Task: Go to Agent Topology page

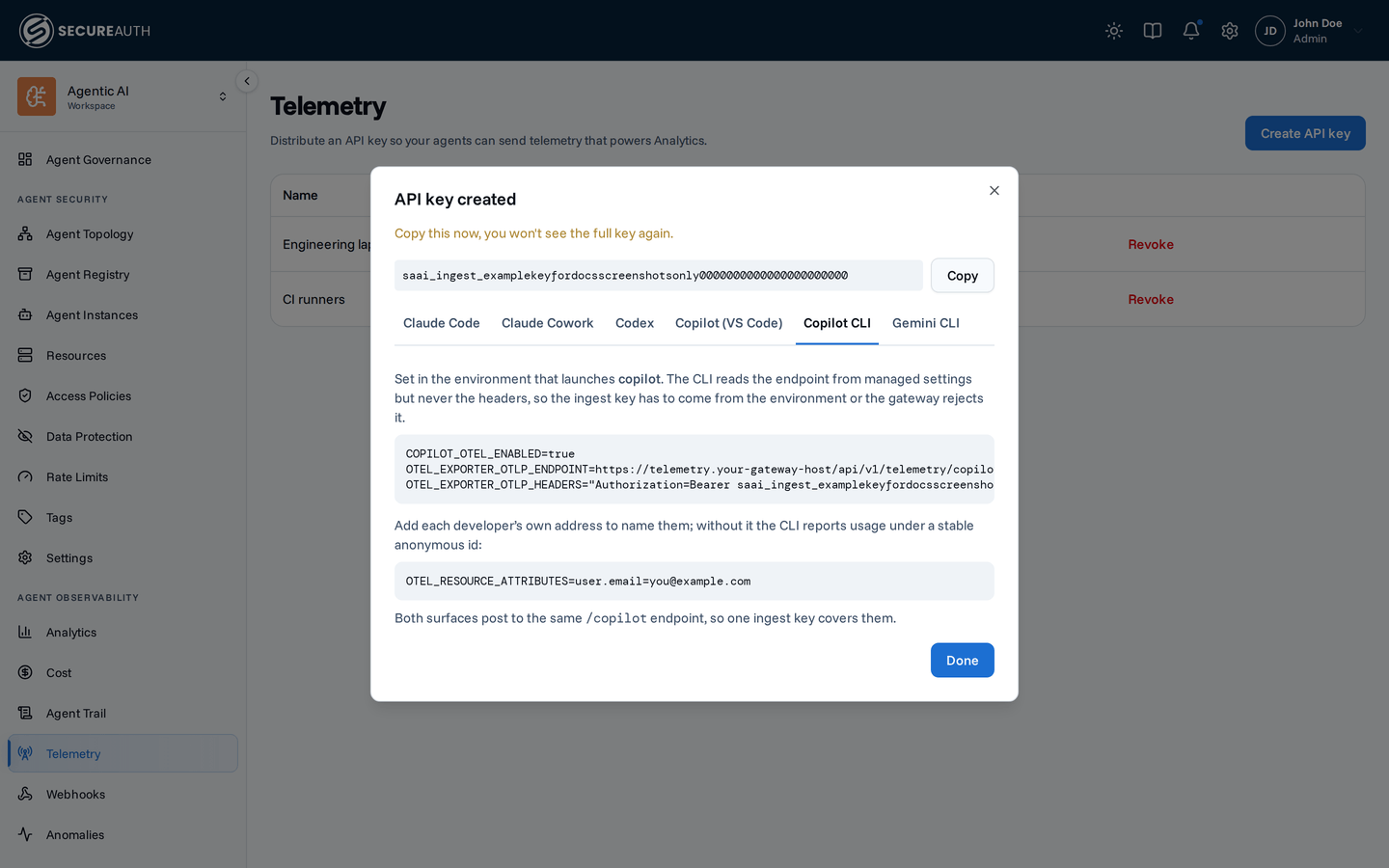Action: pyautogui.click(x=123, y=233)
